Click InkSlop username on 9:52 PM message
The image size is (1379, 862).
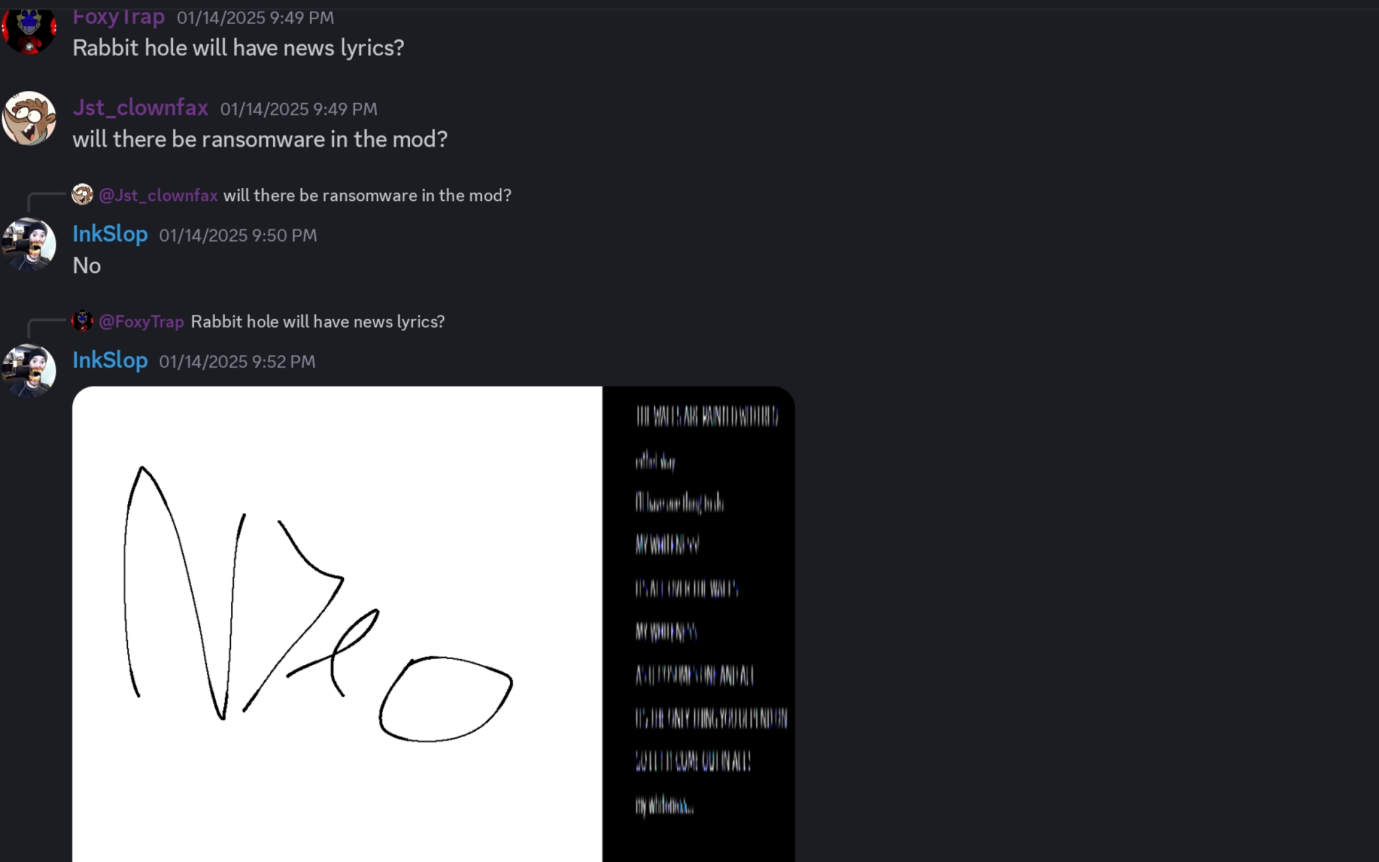(110, 360)
